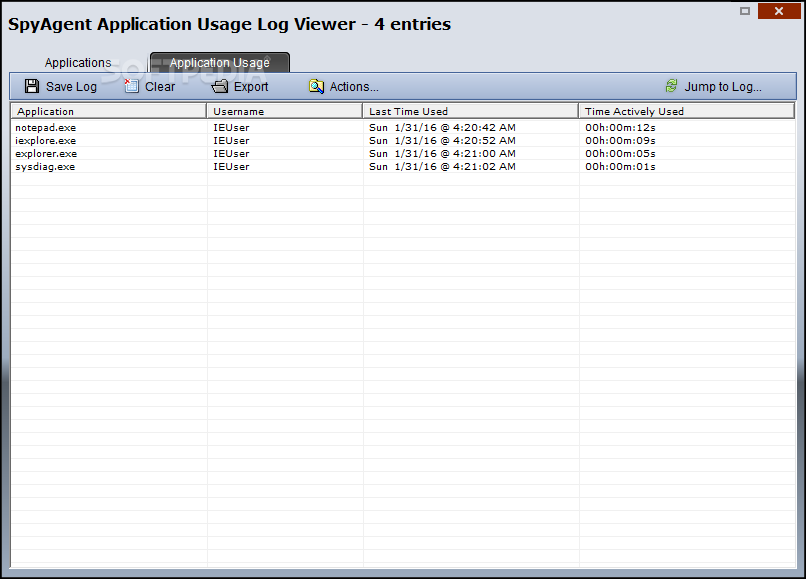Click the 00h:00m:05s duration cell

click(x=620, y=154)
